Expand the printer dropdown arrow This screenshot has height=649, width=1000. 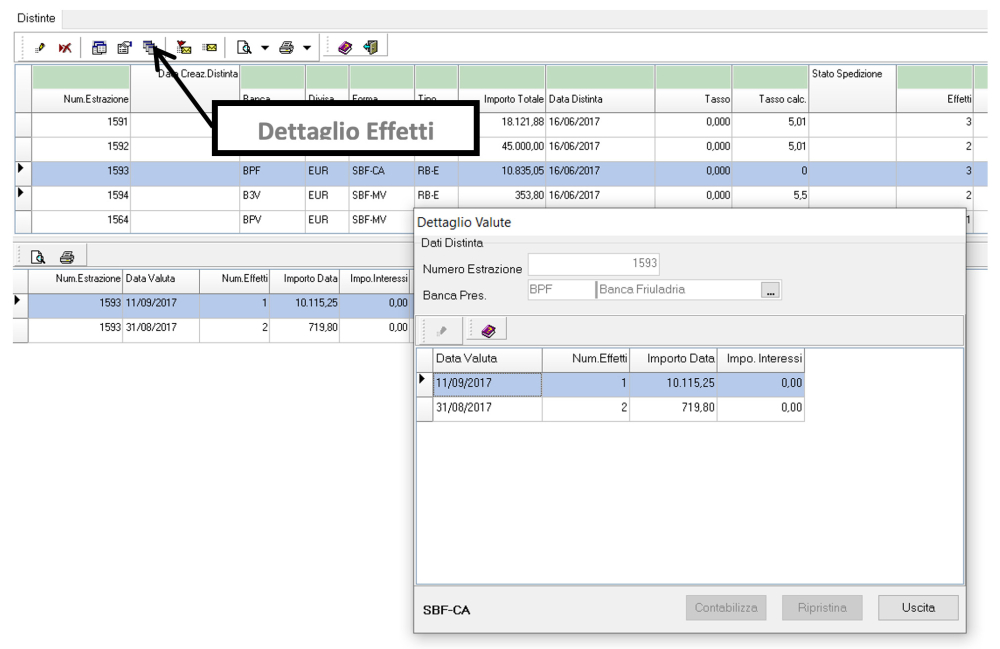click(x=307, y=47)
